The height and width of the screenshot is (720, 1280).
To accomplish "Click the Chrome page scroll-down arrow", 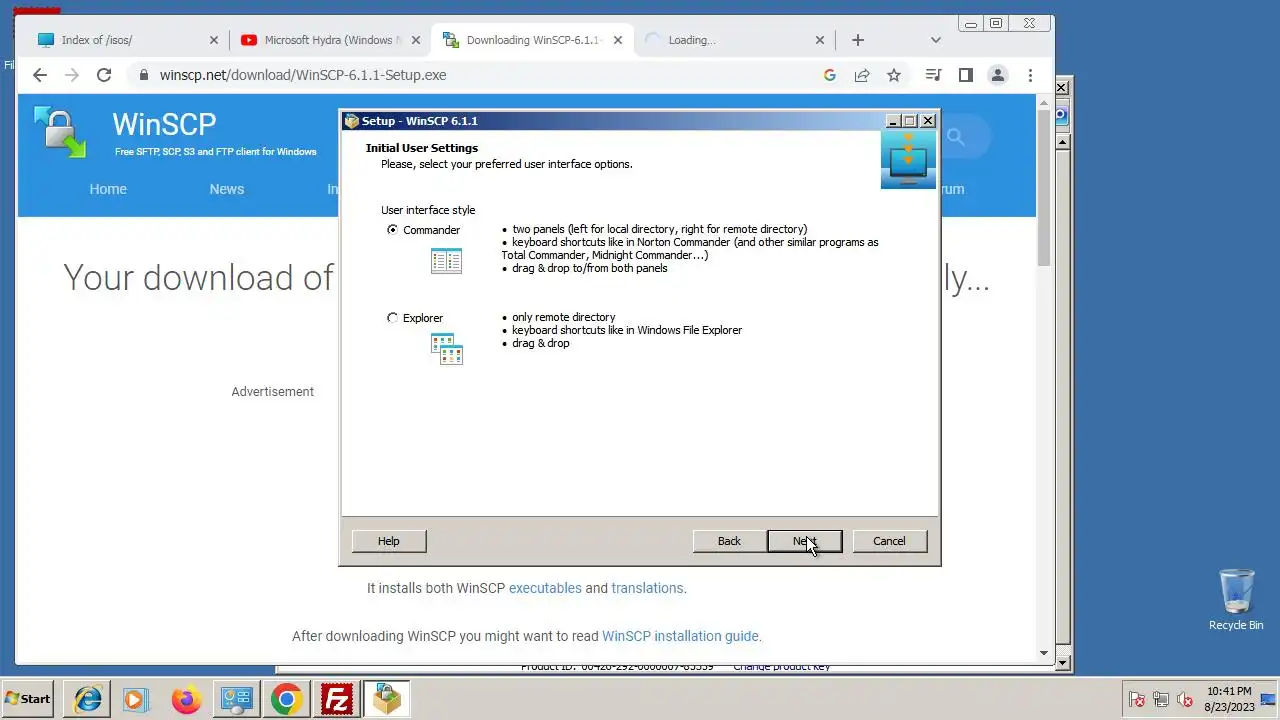I will pos(1044,653).
